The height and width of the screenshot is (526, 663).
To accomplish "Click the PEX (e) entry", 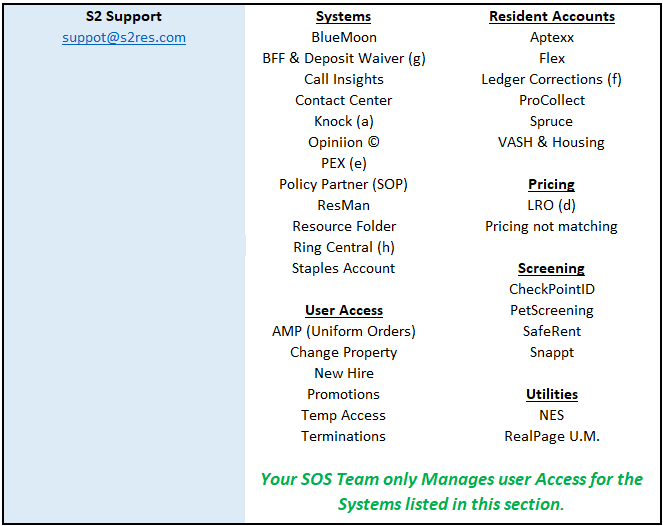I will coord(344,163).
